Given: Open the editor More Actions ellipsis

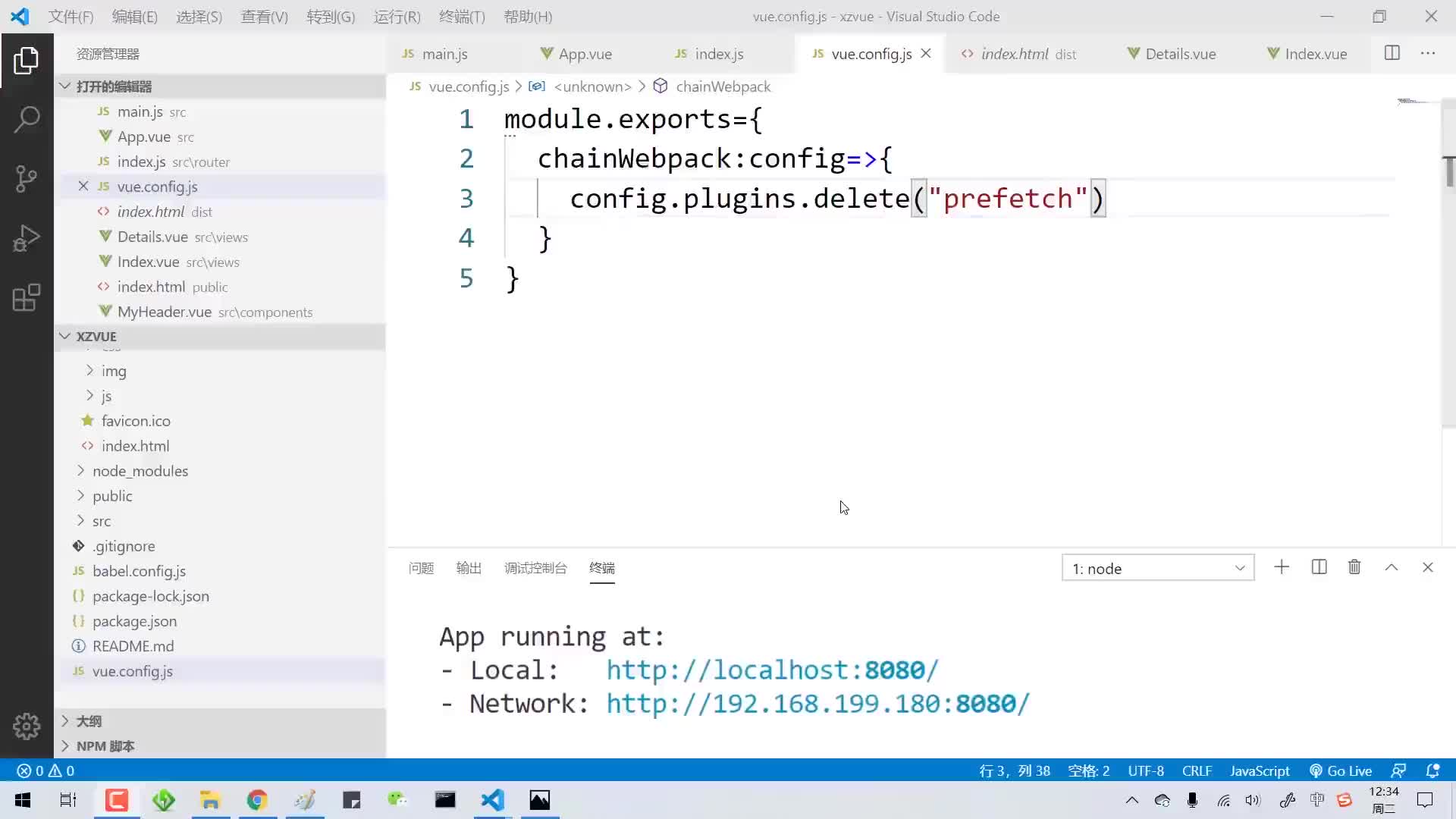Looking at the screenshot, I should click(1428, 53).
